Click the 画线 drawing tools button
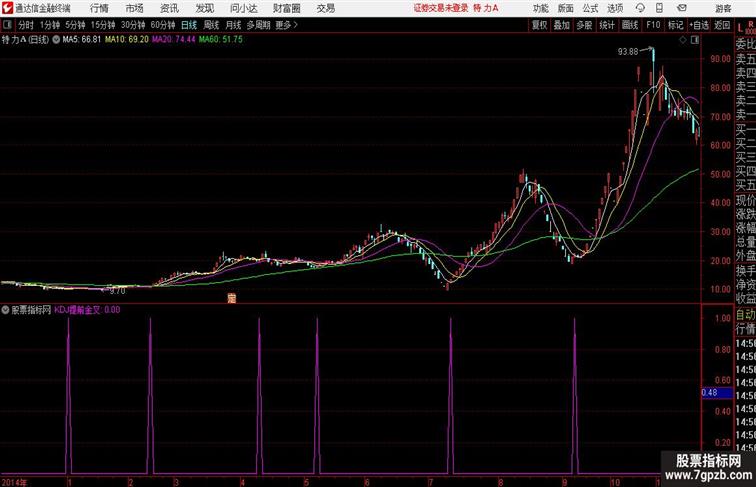Screen dimensions: 756x487 630,25
